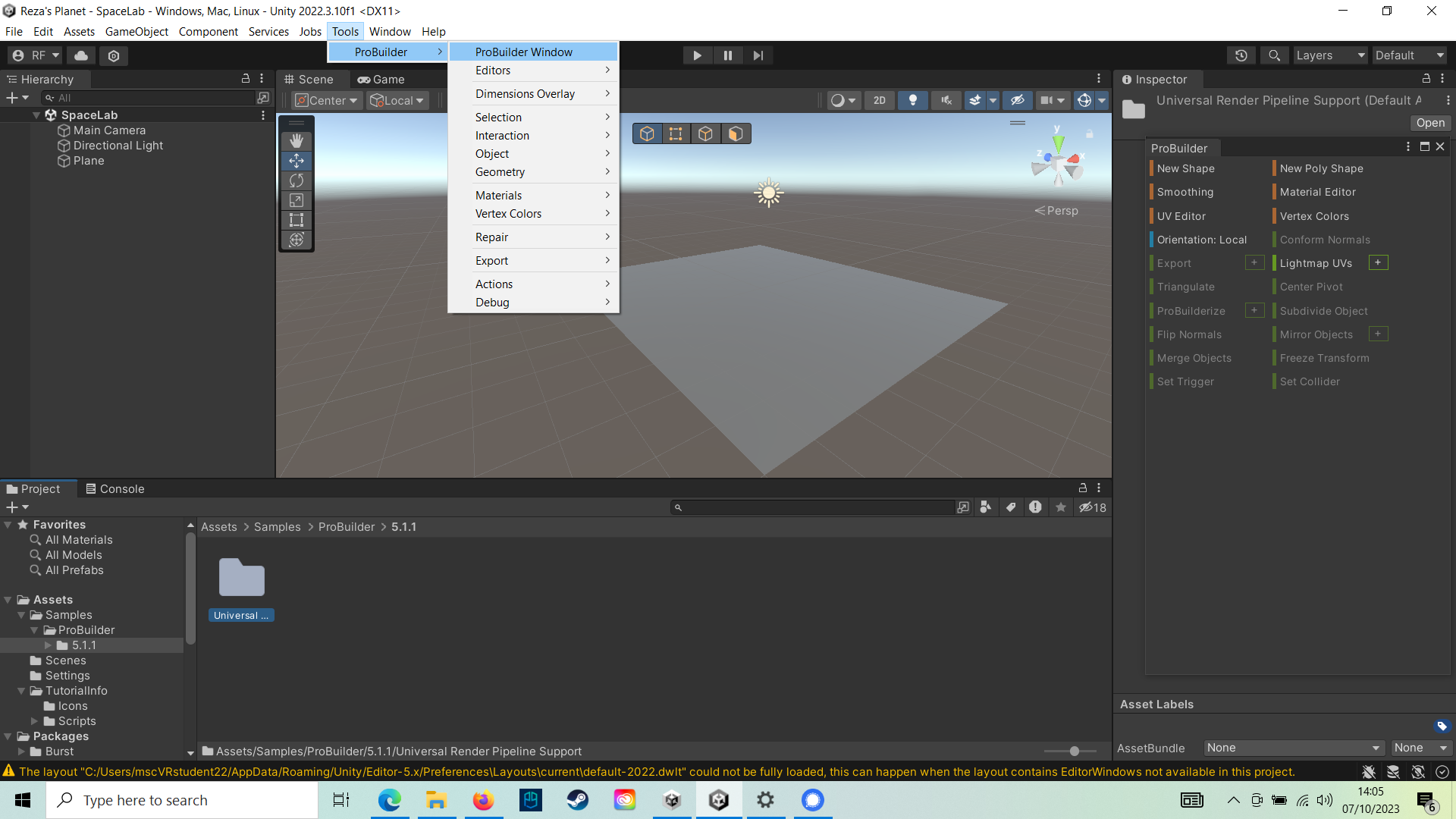The height and width of the screenshot is (819, 1456).
Task: Click ProBuilder vertex selection mode icon
Action: click(x=676, y=134)
